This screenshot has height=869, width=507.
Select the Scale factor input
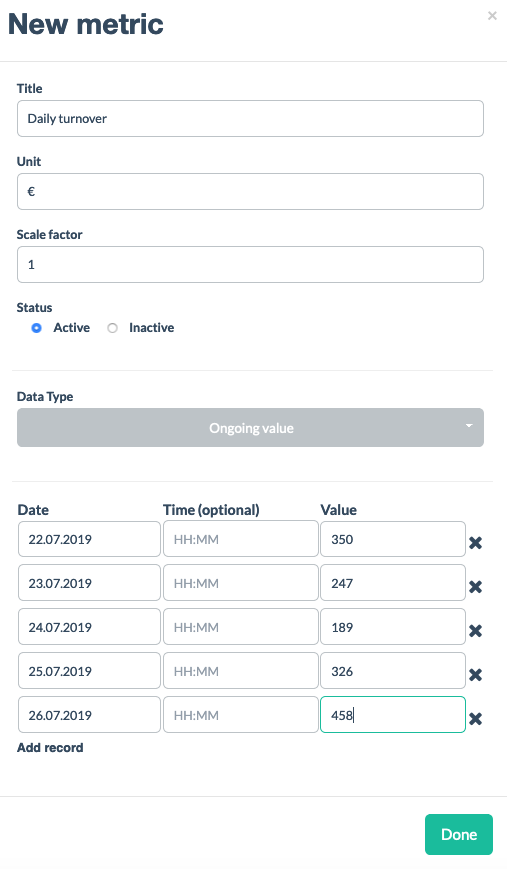pyautogui.click(x=250, y=264)
